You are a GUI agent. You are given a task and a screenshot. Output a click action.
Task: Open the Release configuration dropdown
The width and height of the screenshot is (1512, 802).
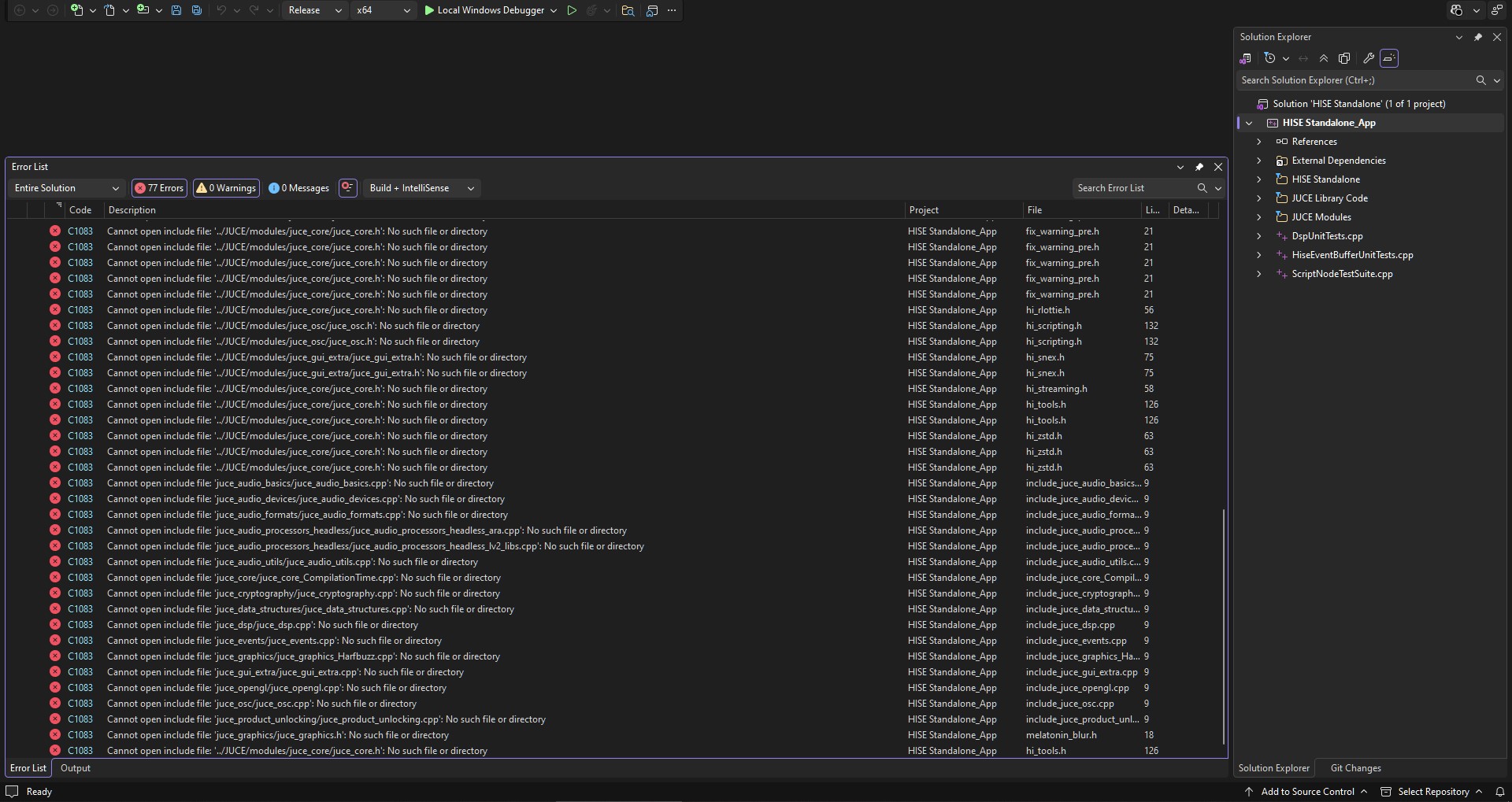[314, 10]
